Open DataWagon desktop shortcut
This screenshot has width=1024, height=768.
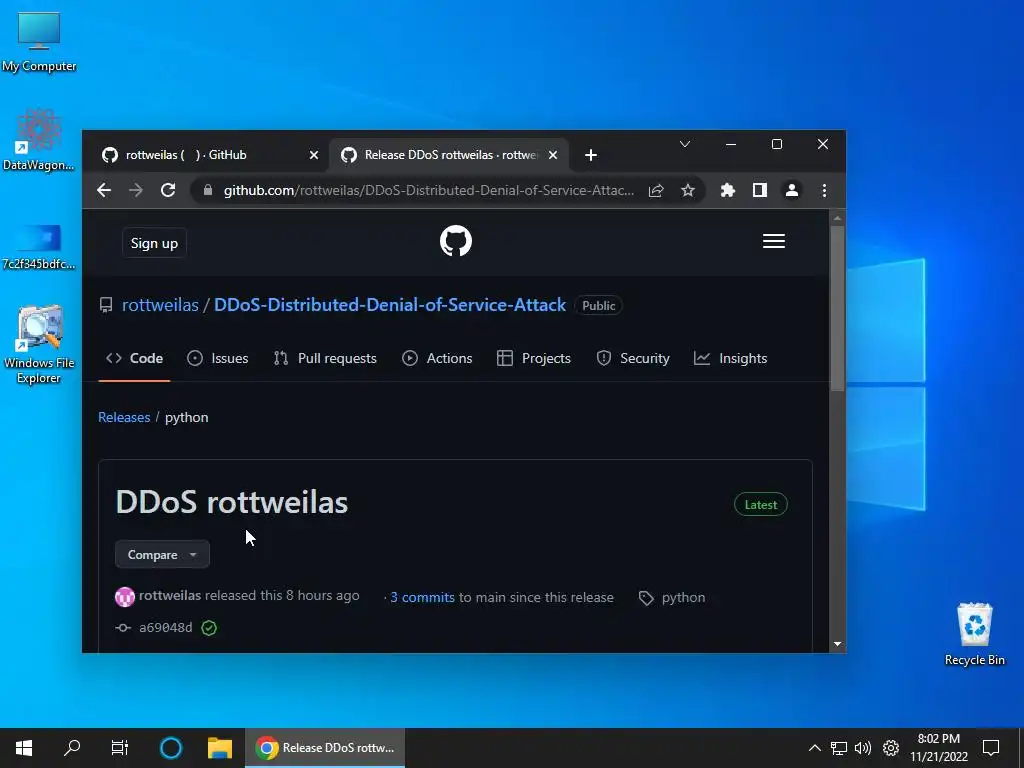39,139
